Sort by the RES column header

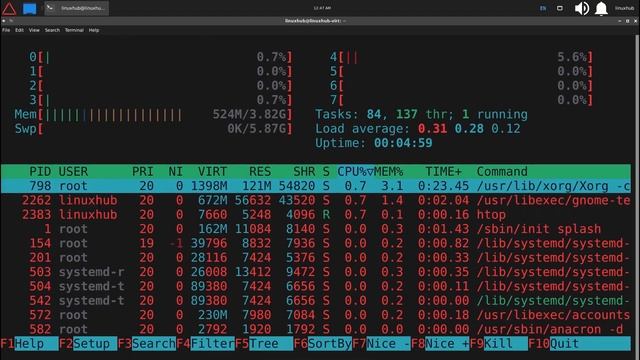coord(260,171)
